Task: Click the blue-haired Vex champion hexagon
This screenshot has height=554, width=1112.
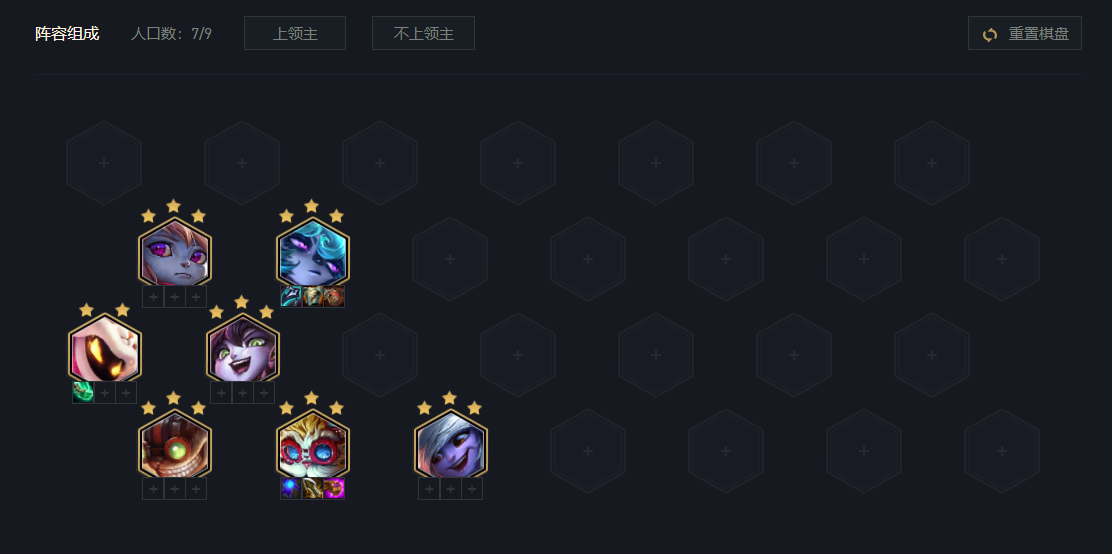Action: pyautogui.click(x=312, y=253)
